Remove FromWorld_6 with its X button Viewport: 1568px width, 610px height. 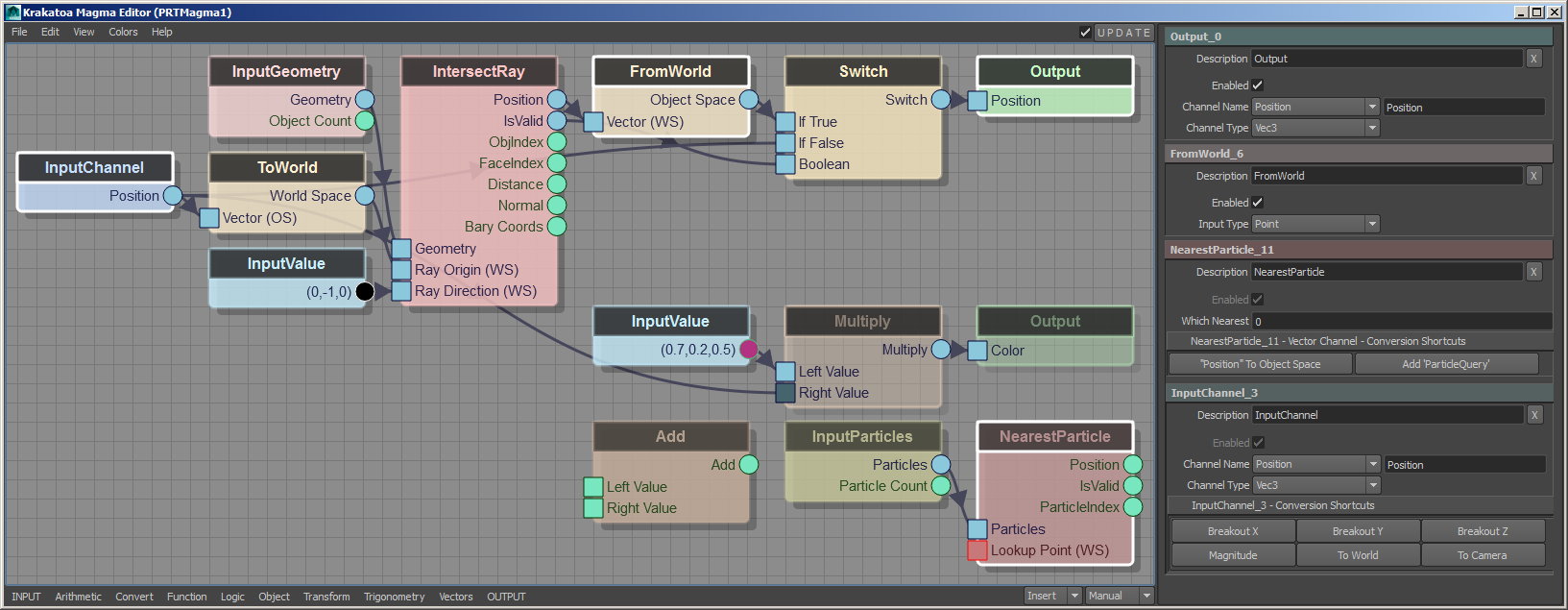click(x=1533, y=176)
